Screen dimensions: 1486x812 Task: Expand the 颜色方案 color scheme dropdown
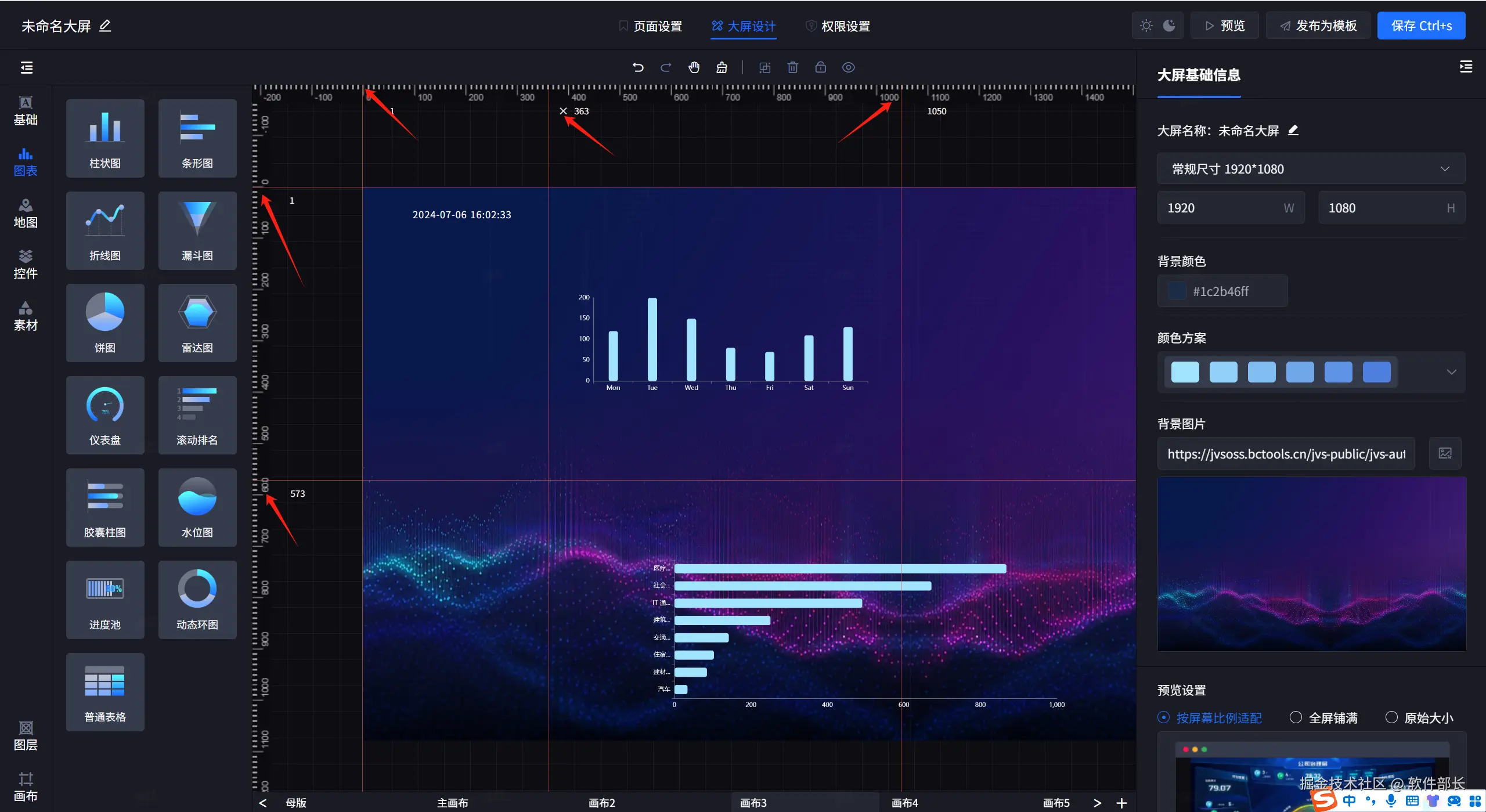click(x=1451, y=372)
